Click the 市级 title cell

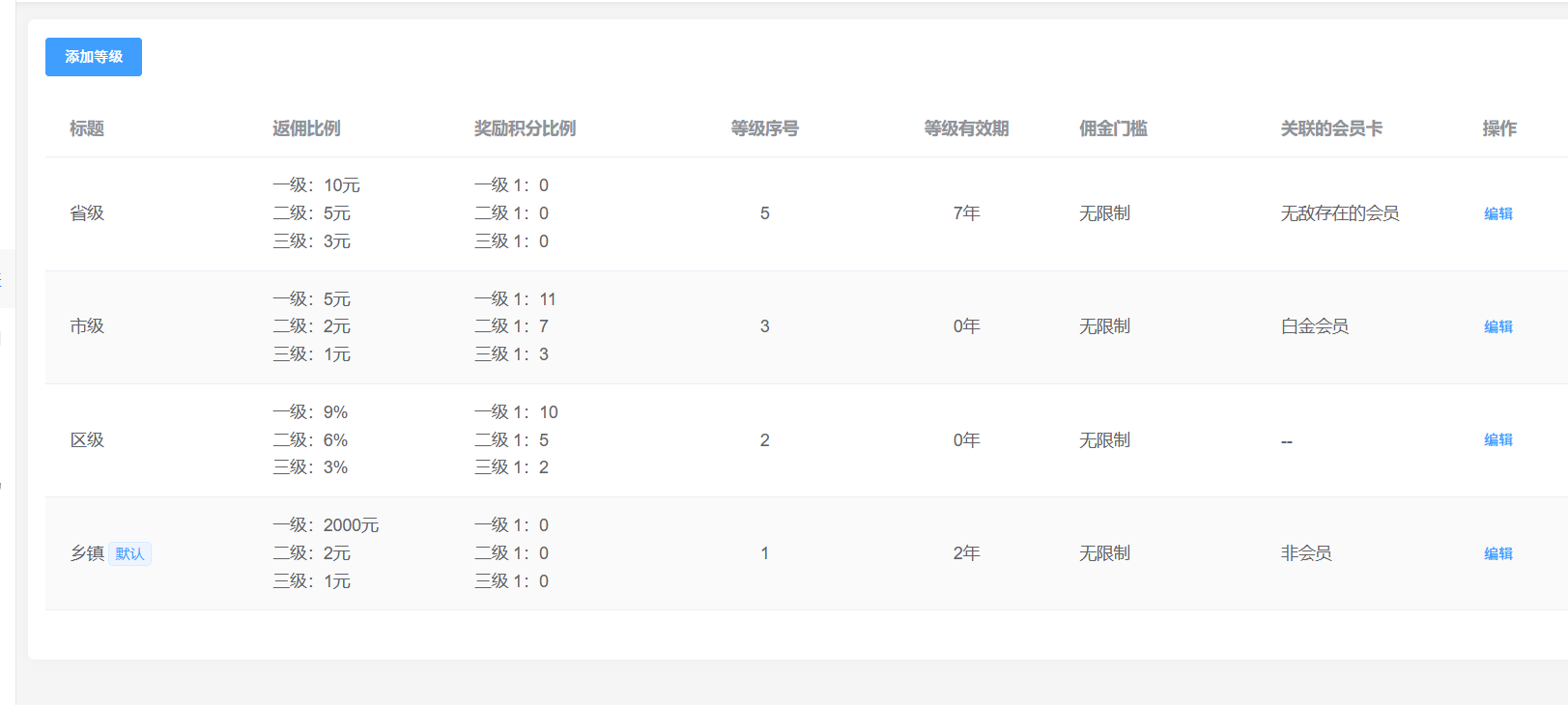click(x=87, y=326)
